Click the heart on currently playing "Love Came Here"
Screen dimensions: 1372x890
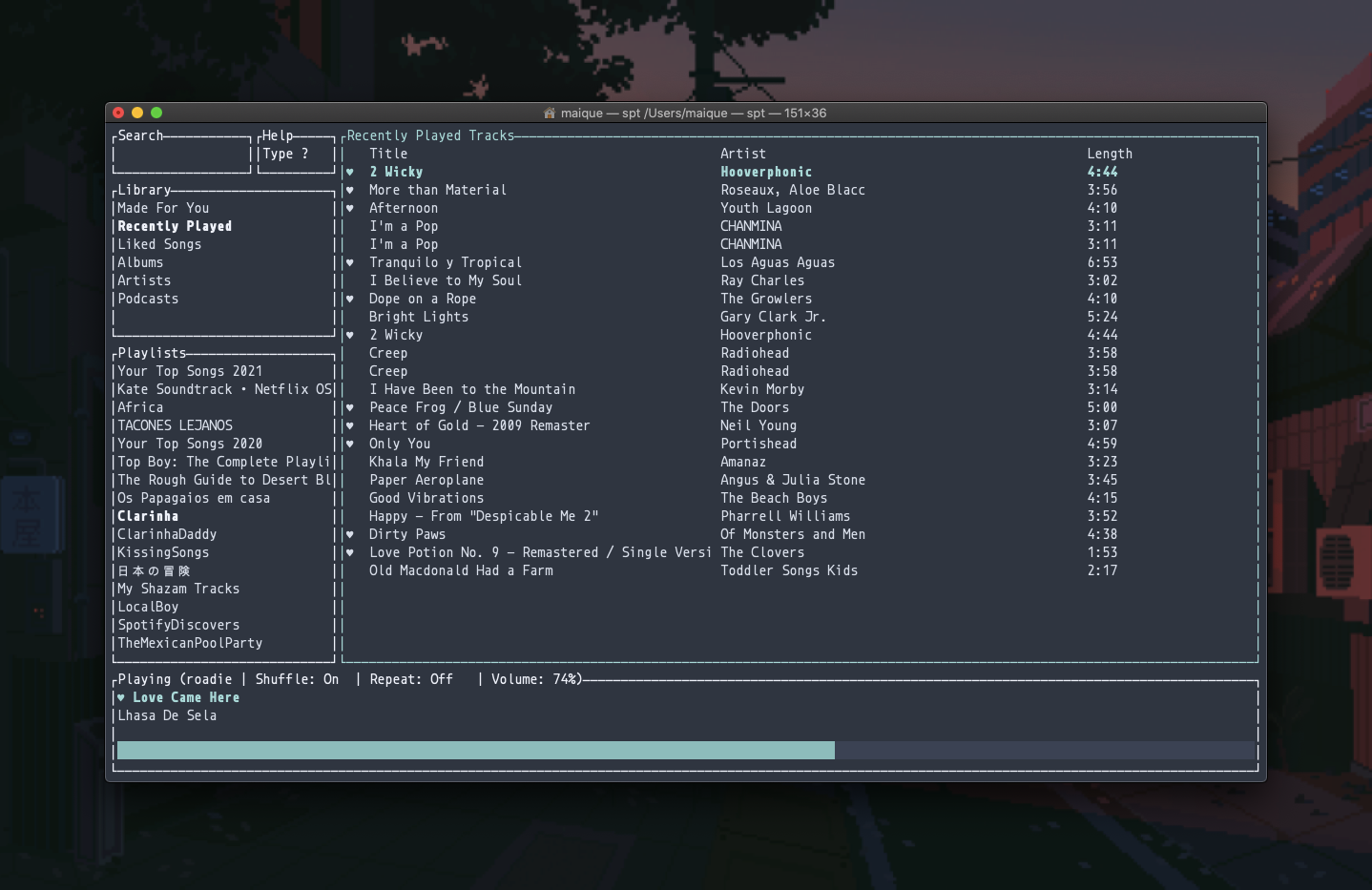pyautogui.click(x=121, y=697)
